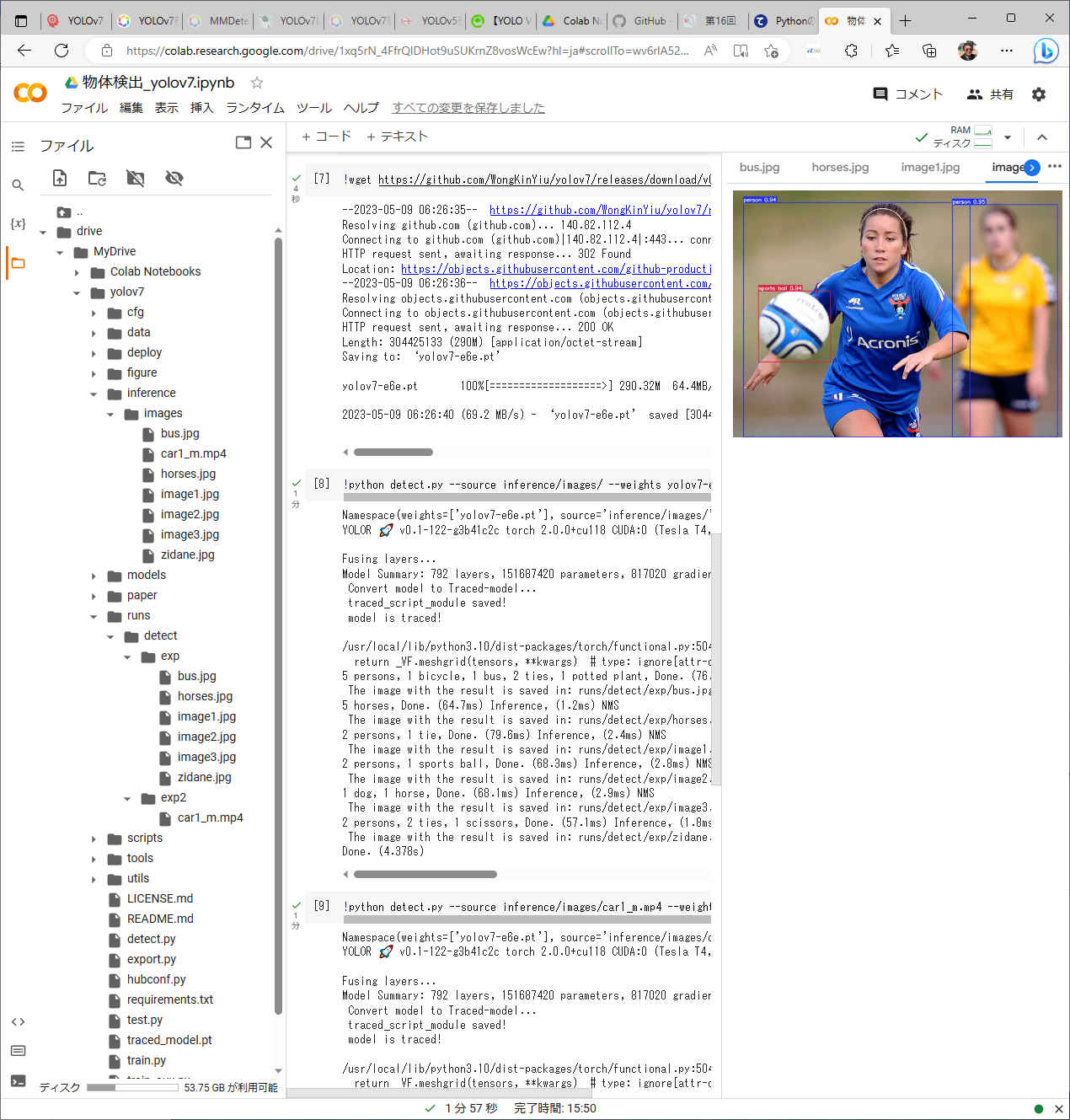
Task: Open the terminal icon at bottom left
Action: click(18, 1080)
